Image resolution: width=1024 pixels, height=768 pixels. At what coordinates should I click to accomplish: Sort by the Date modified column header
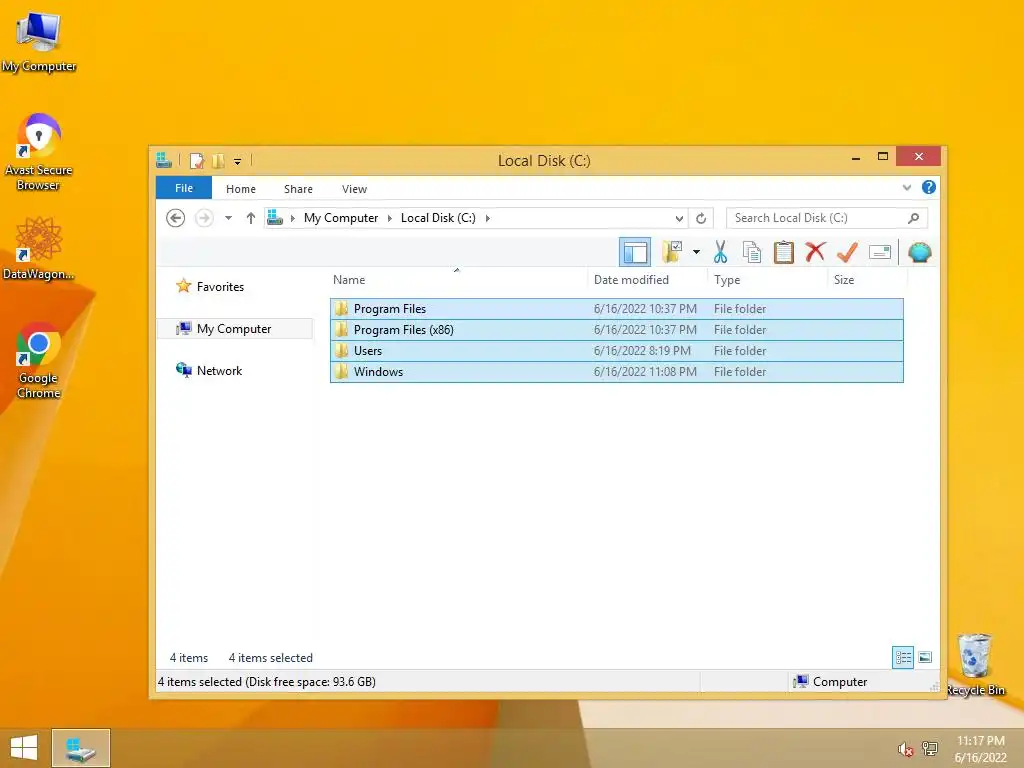pyautogui.click(x=647, y=280)
